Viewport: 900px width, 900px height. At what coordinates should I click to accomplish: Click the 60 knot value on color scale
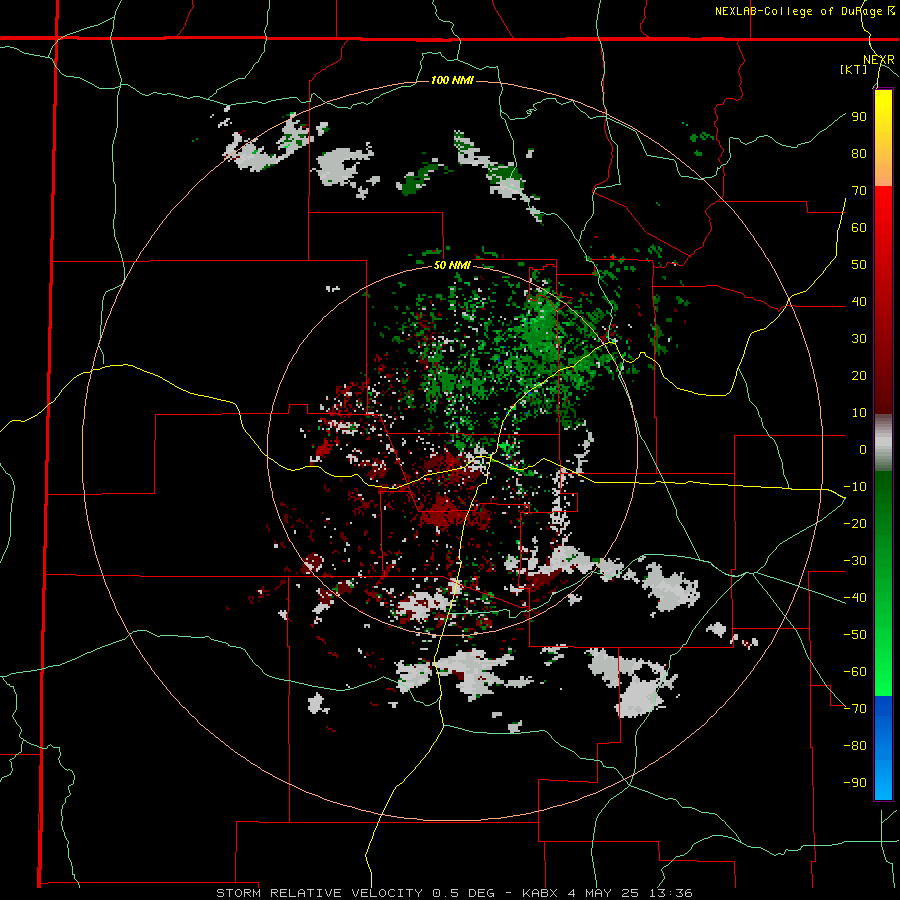pyautogui.click(x=859, y=227)
